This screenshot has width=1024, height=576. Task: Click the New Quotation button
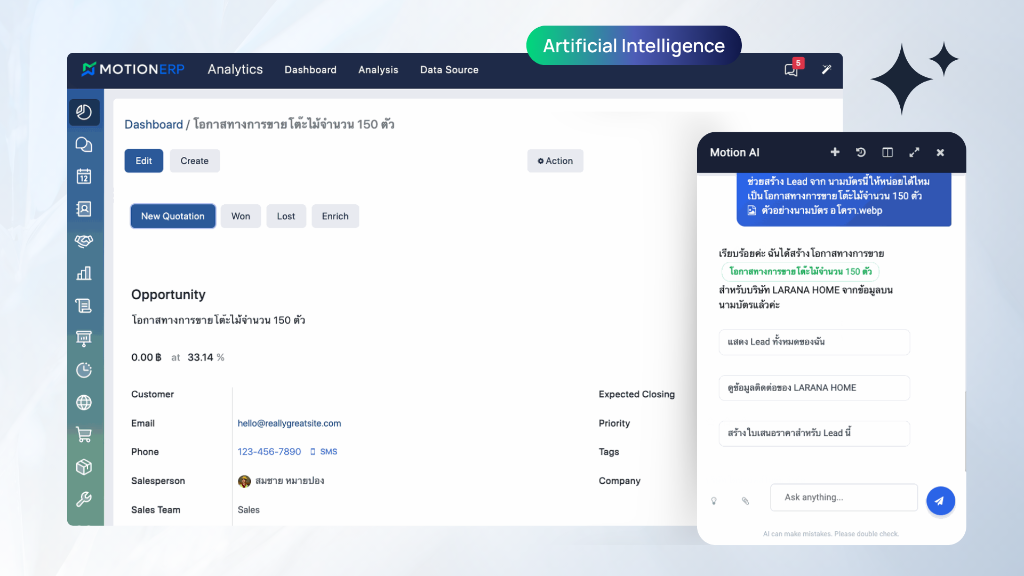tap(173, 216)
